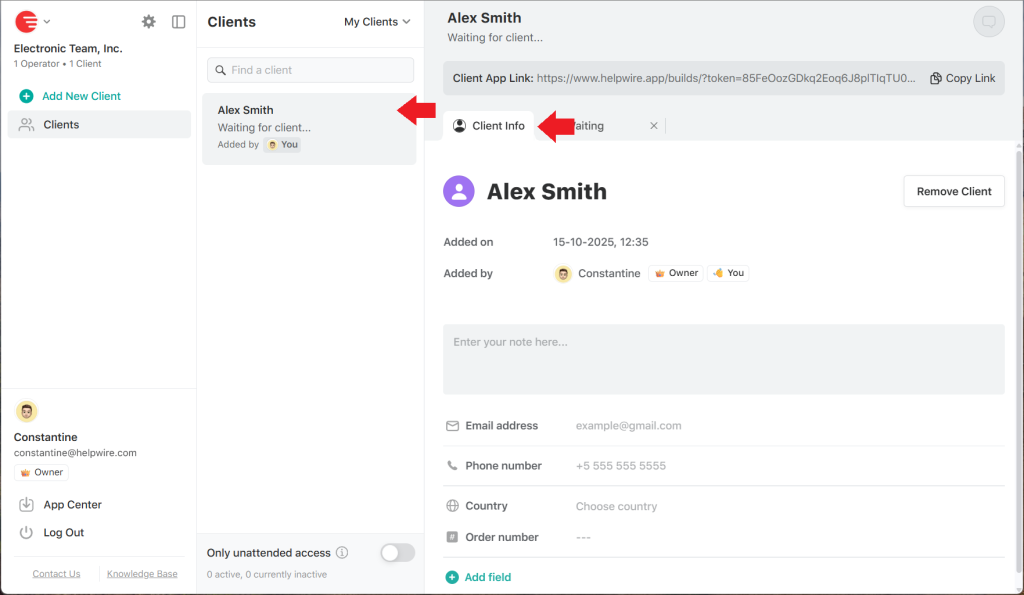The image size is (1024, 595).
Task: Click the hash icon for Order number
Action: [x=452, y=537]
